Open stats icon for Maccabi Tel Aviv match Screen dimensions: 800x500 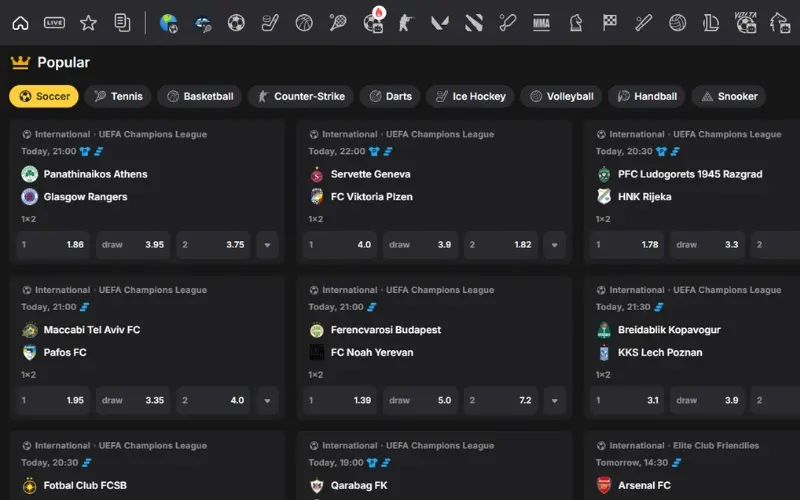85,307
